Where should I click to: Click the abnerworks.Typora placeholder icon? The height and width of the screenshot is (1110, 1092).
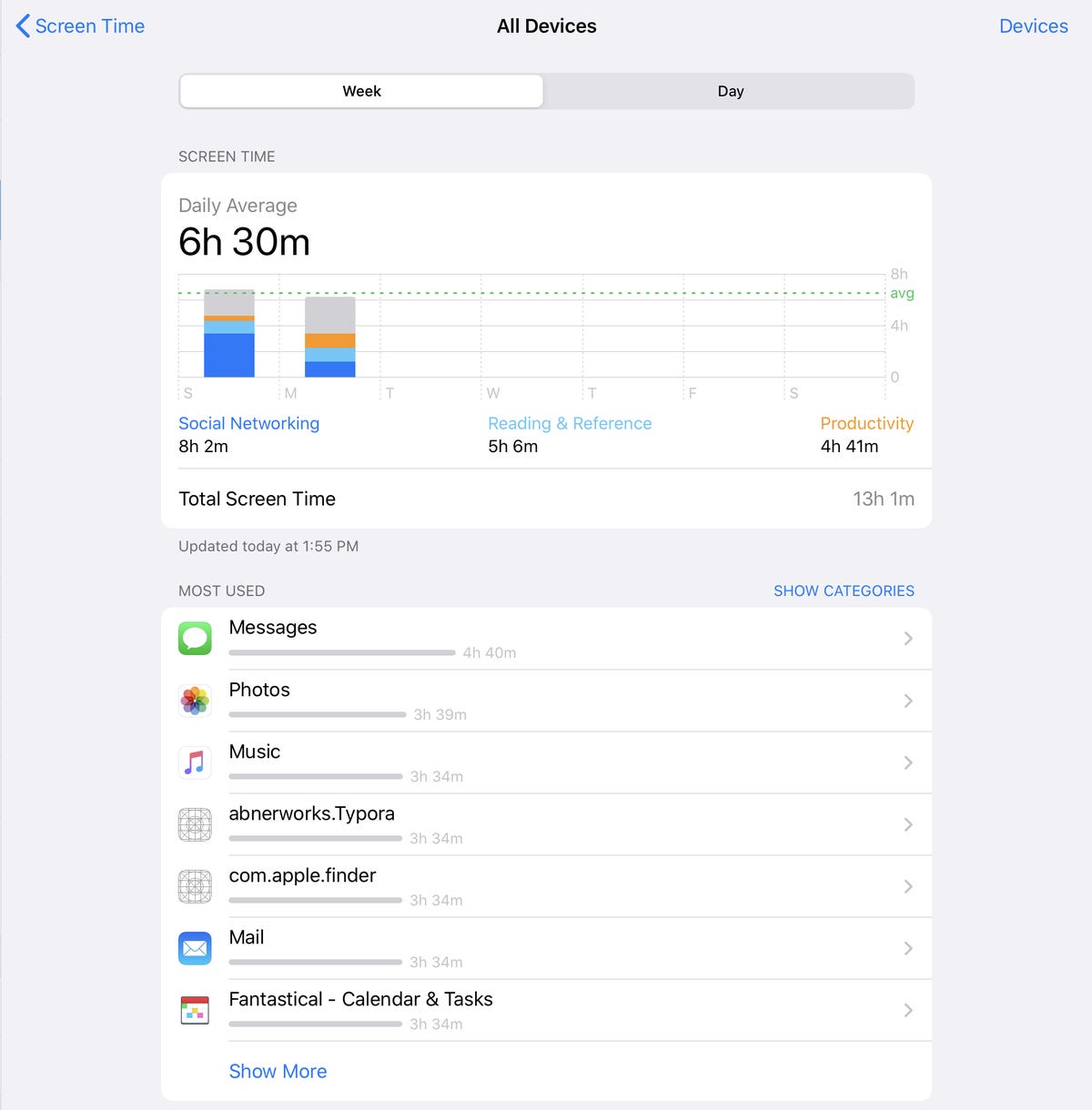coord(195,823)
